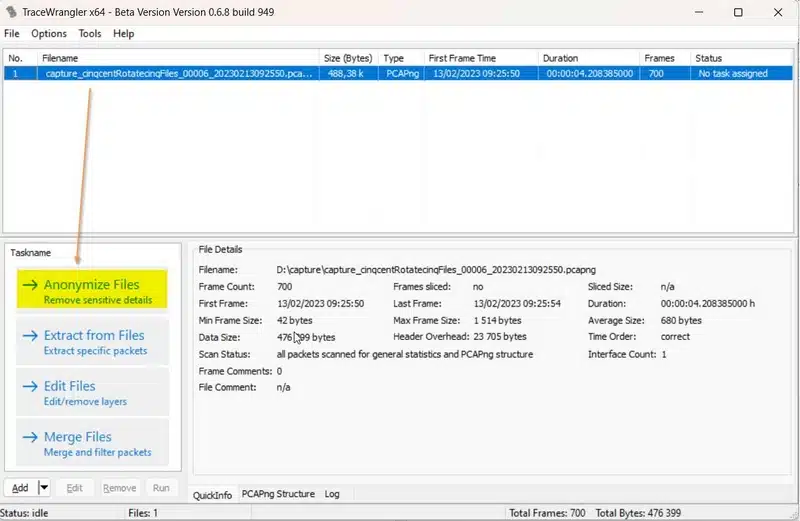Click the '680 bytes' Average Size value
This screenshot has height=521, width=800.
(x=681, y=320)
